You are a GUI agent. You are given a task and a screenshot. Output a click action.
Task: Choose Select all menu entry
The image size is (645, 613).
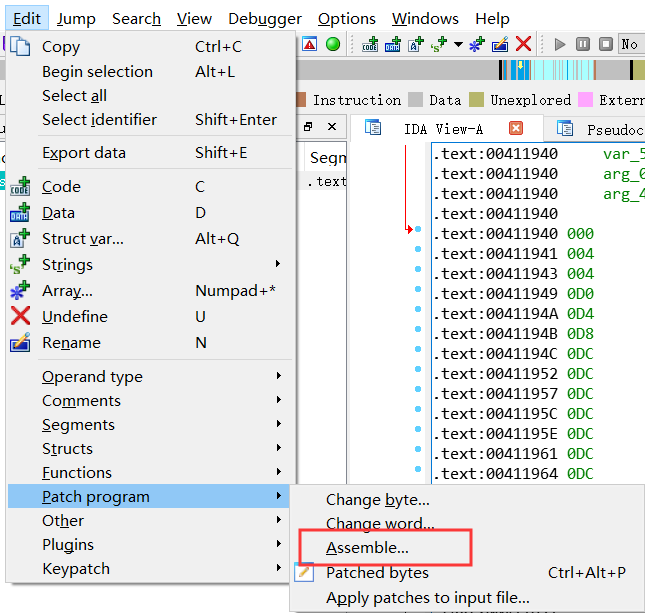(x=74, y=96)
